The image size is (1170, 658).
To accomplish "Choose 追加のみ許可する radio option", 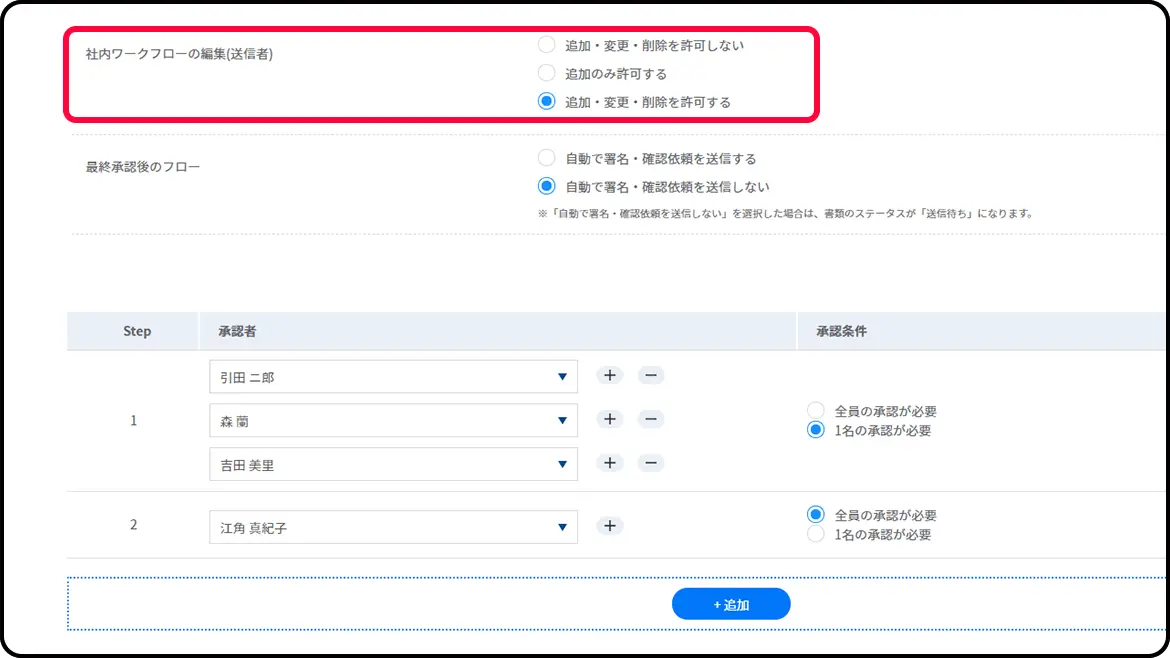I will point(546,73).
